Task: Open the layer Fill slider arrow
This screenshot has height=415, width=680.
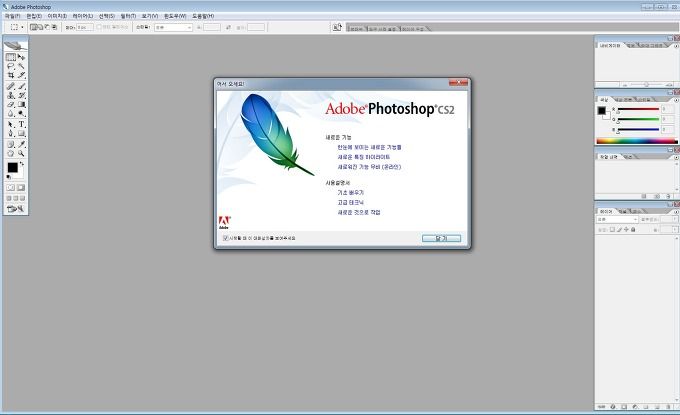Action: [x=675, y=229]
